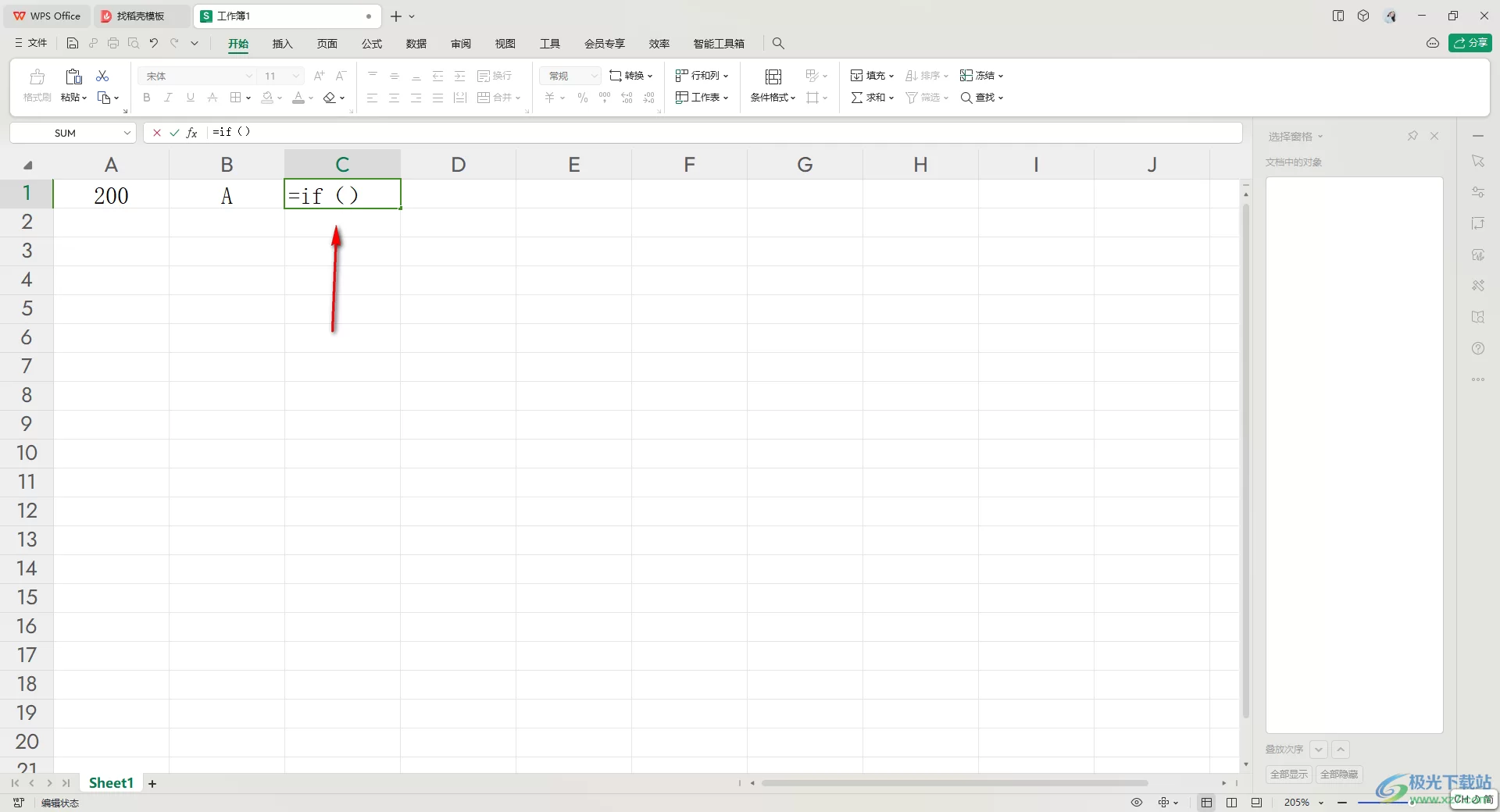The height and width of the screenshot is (812, 1500).
Task: Click the 分享 share button
Action: [x=1470, y=43]
